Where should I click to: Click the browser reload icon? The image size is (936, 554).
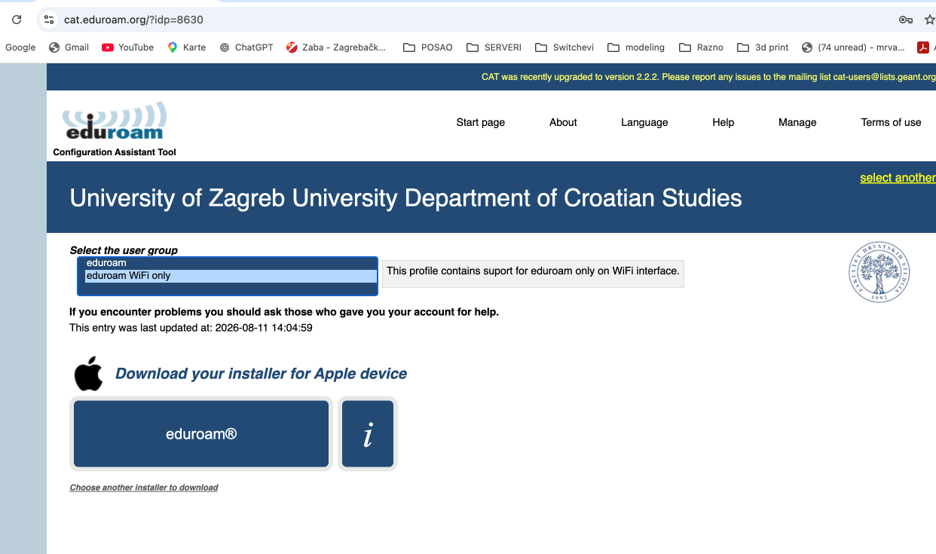coord(17,20)
